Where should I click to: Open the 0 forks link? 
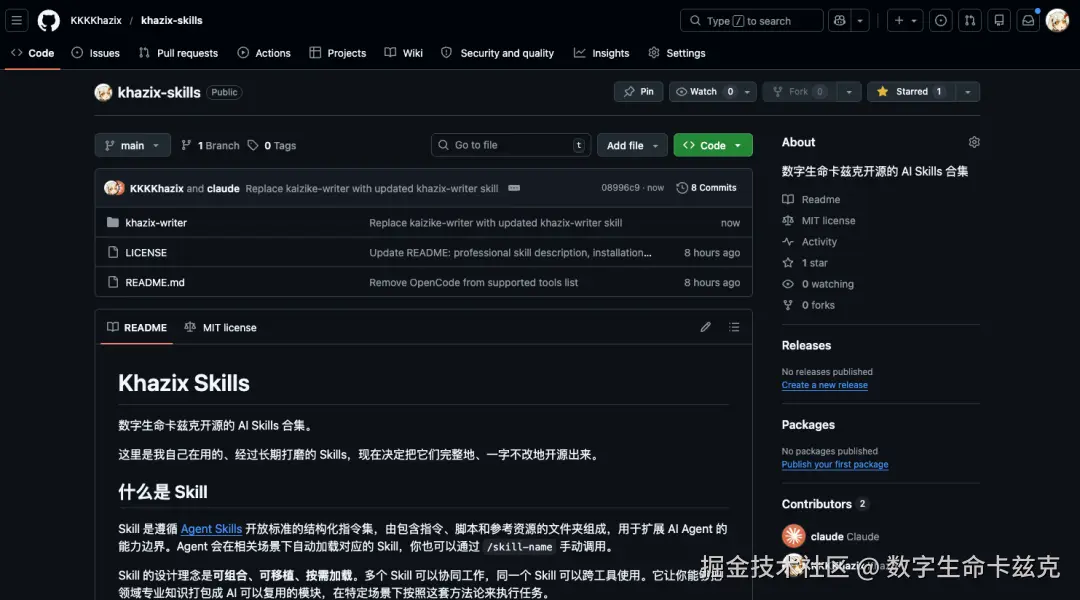pyautogui.click(x=809, y=305)
